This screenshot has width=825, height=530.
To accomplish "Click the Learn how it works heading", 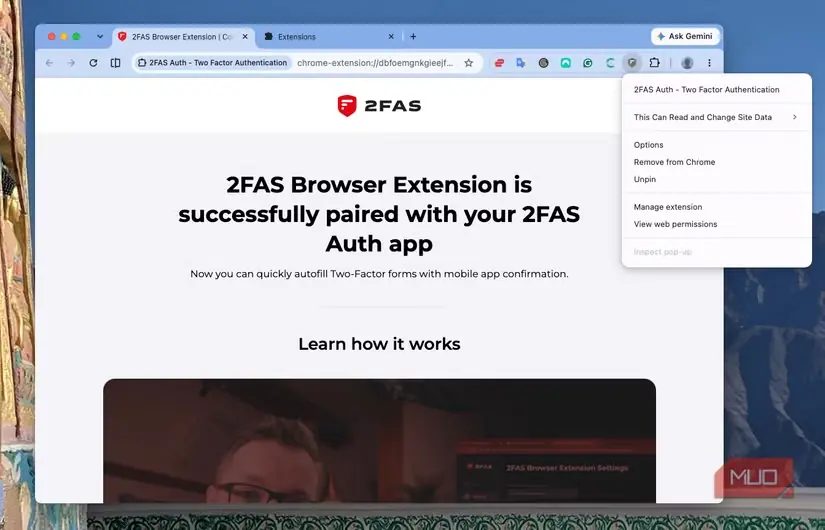I will 379,344.
